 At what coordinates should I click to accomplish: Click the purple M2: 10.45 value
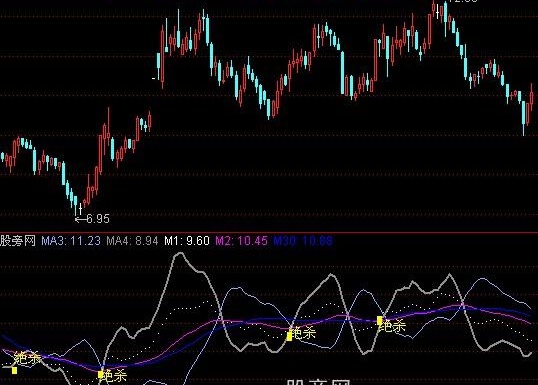242,241
